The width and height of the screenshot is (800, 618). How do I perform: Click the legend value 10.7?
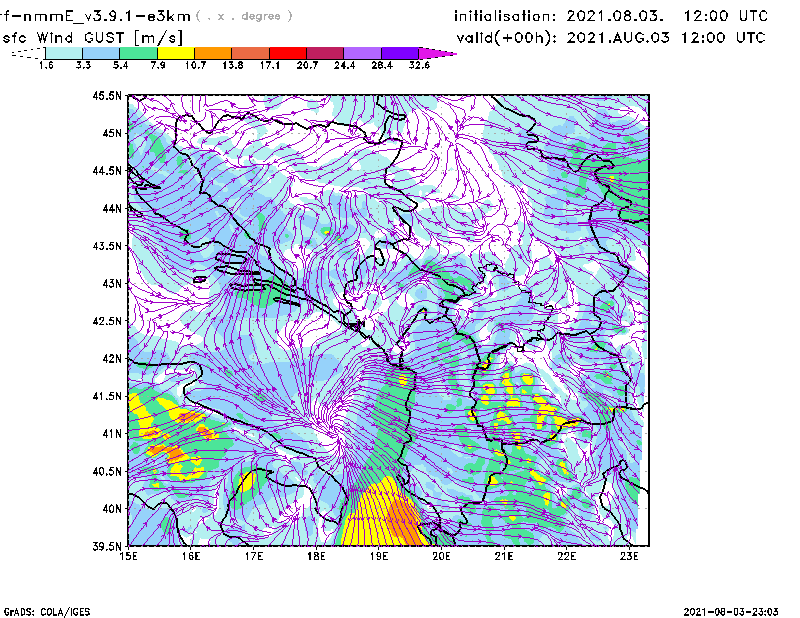point(195,65)
